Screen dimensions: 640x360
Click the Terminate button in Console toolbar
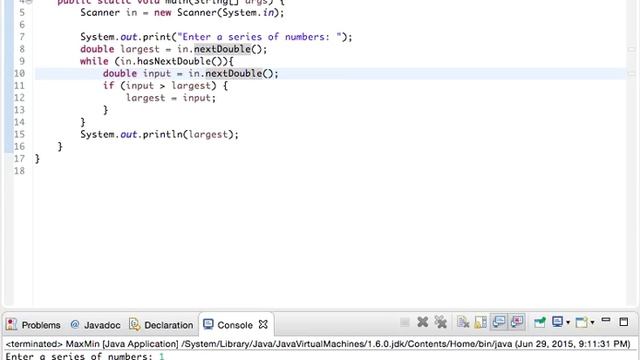click(x=404, y=323)
